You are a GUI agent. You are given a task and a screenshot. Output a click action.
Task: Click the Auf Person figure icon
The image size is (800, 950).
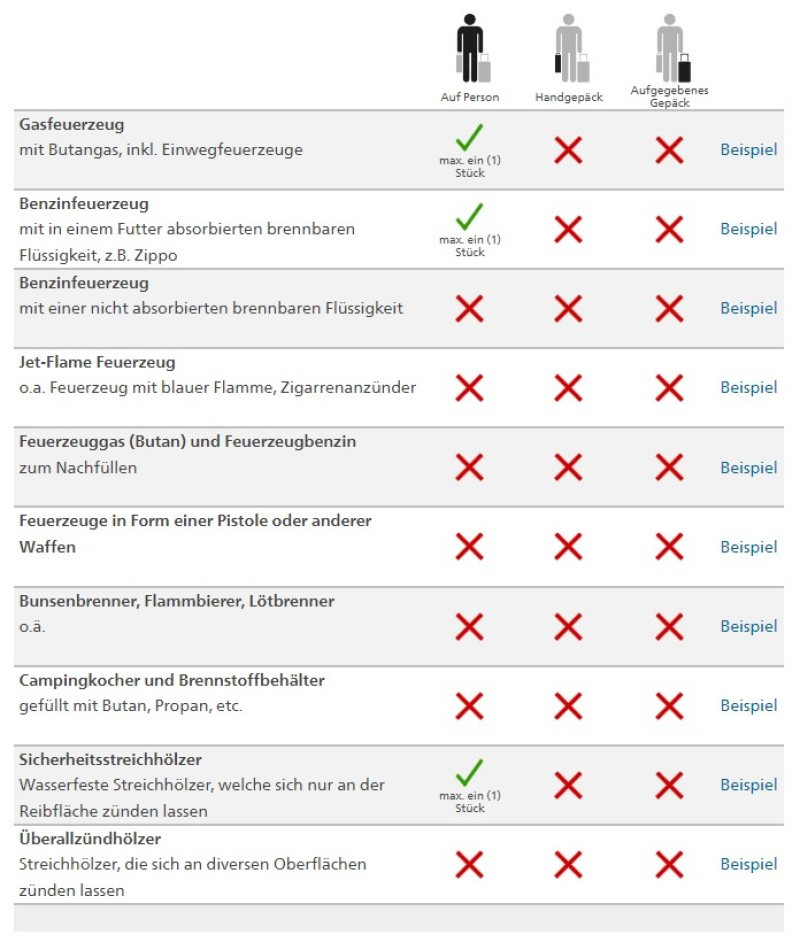click(x=473, y=48)
